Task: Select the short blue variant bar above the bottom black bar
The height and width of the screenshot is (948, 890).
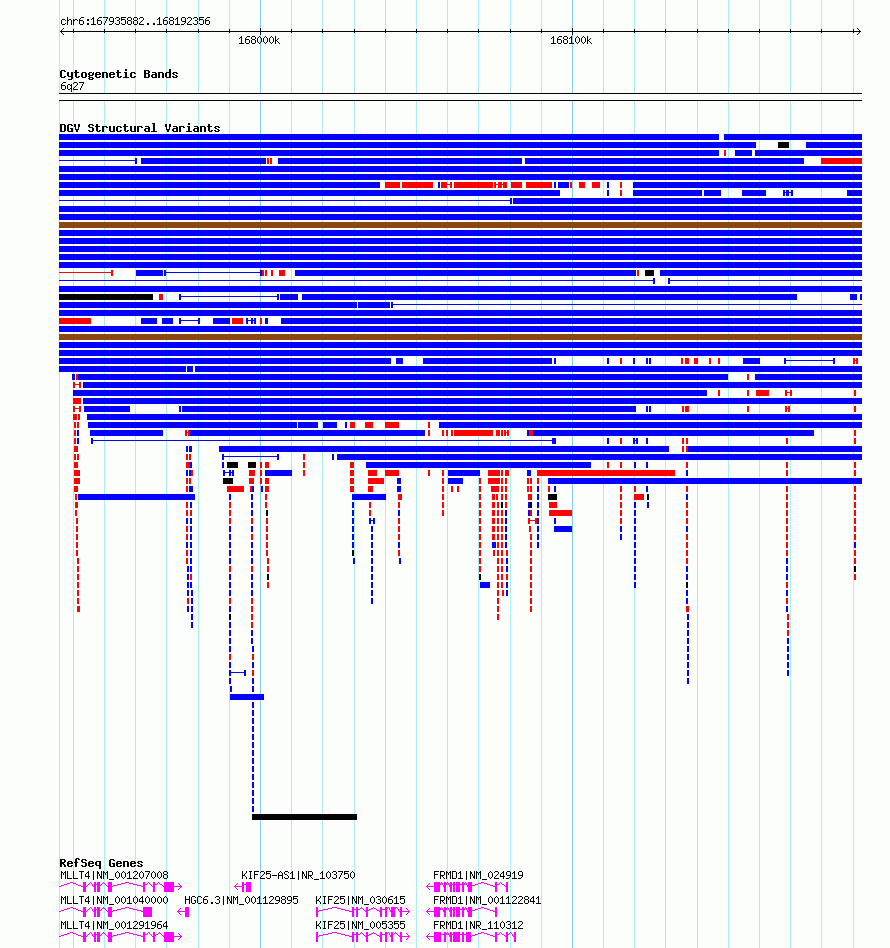Action: [247, 697]
